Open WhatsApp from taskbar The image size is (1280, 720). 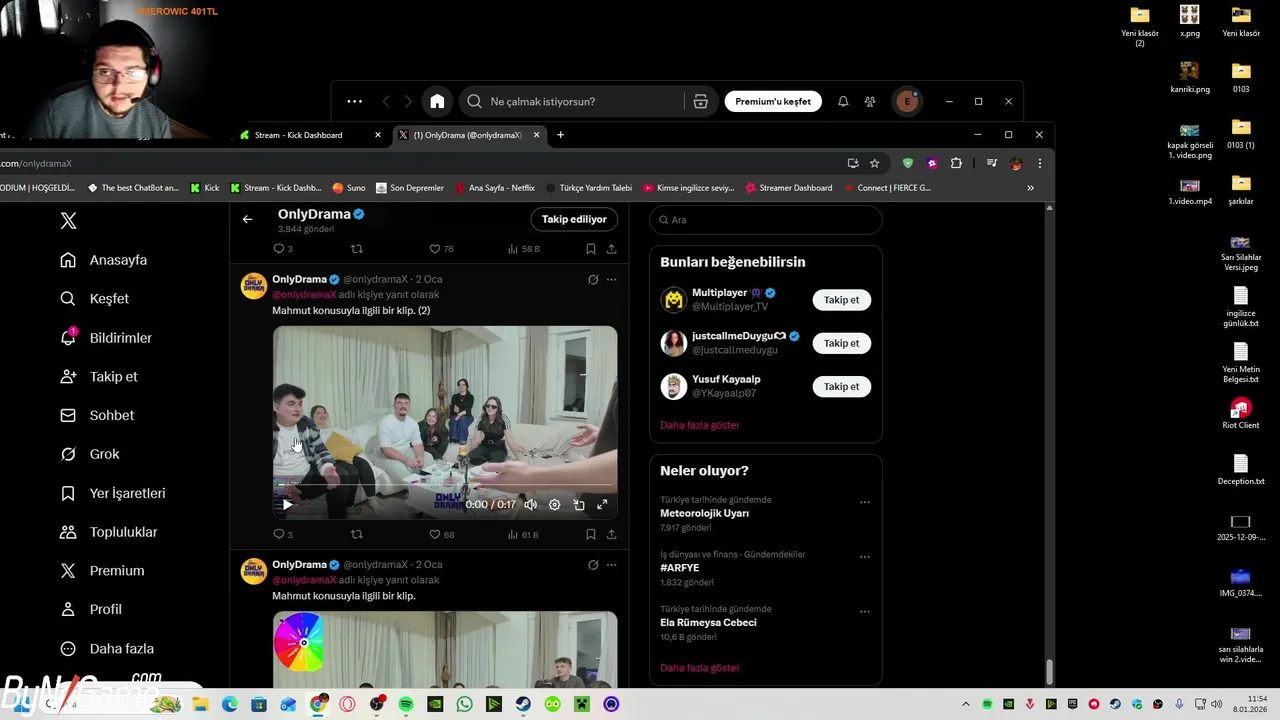[x=464, y=704]
